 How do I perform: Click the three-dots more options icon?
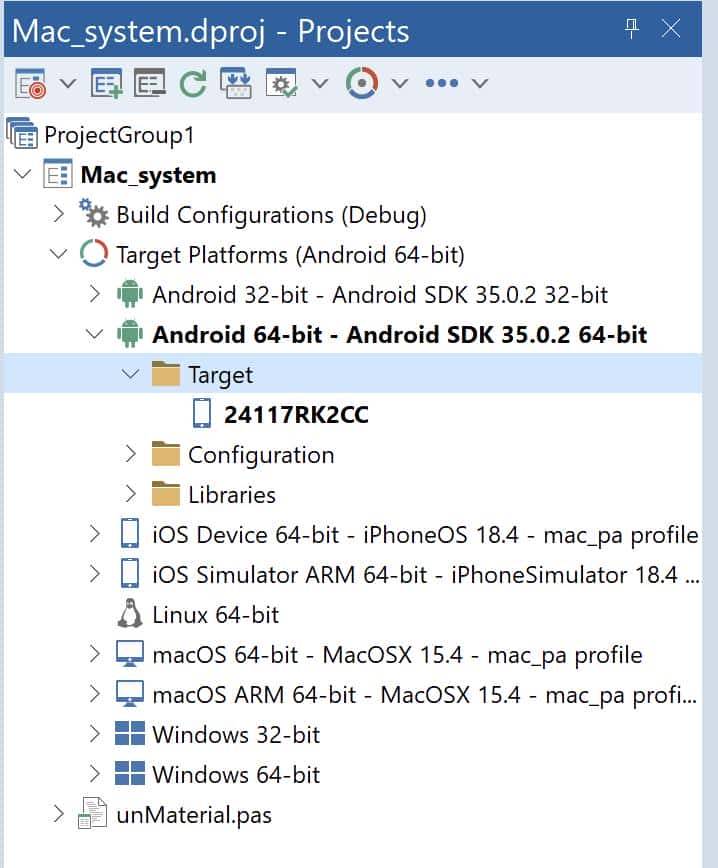pyautogui.click(x=442, y=84)
